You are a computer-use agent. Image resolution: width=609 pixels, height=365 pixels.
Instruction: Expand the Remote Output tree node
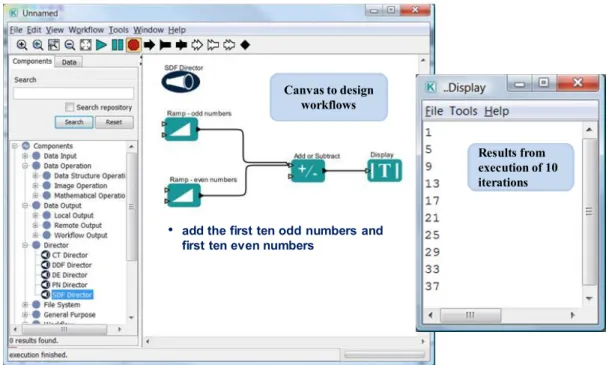pyautogui.click(x=35, y=225)
